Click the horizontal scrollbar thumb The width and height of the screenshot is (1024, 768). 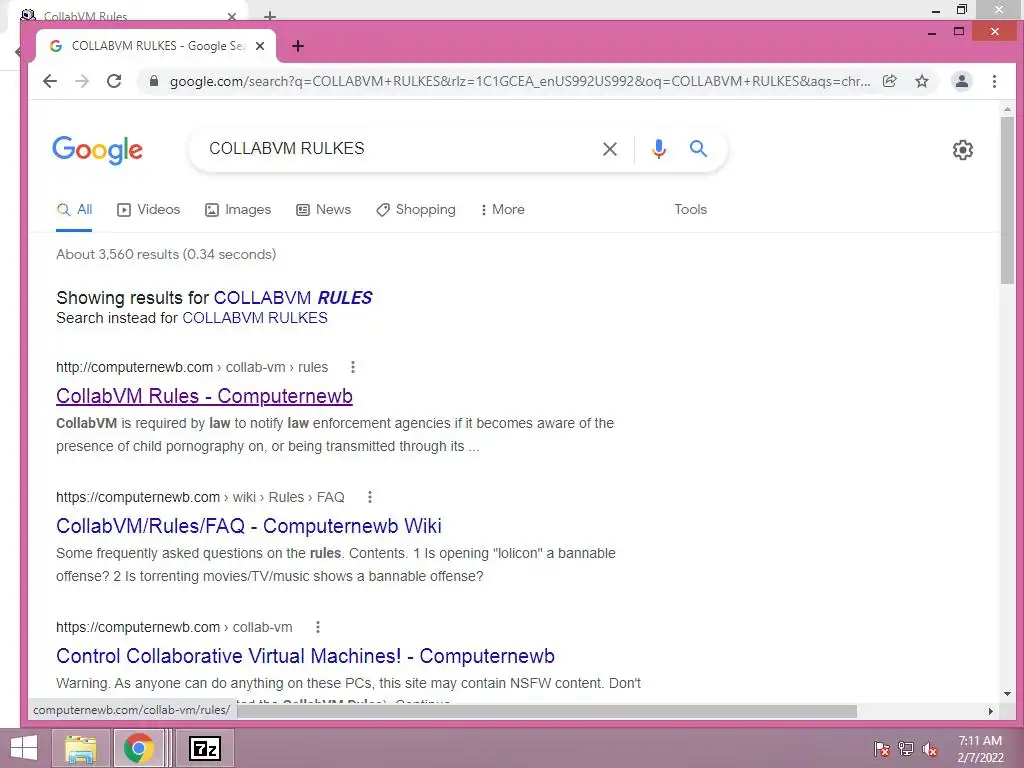pyautogui.click(x=547, y=711)
